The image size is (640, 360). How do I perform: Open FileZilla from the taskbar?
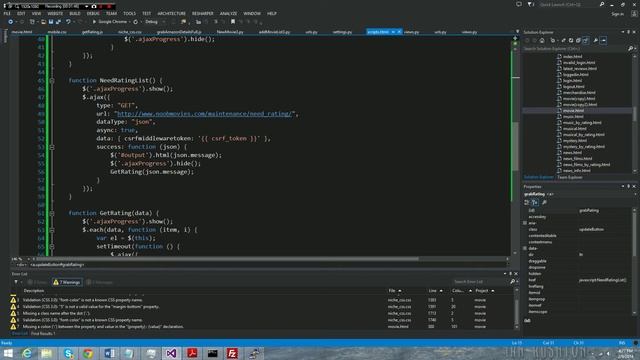pyautogui.click(x=232, y=353)
